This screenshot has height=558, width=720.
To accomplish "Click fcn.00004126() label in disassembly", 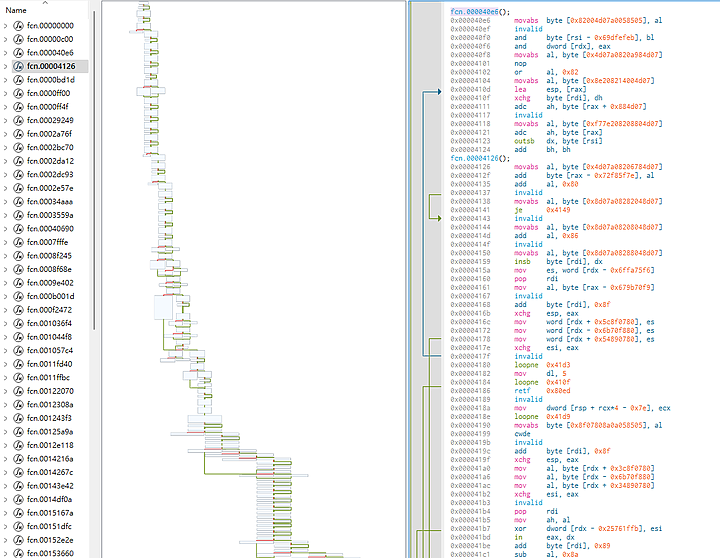I will [480, 158].
